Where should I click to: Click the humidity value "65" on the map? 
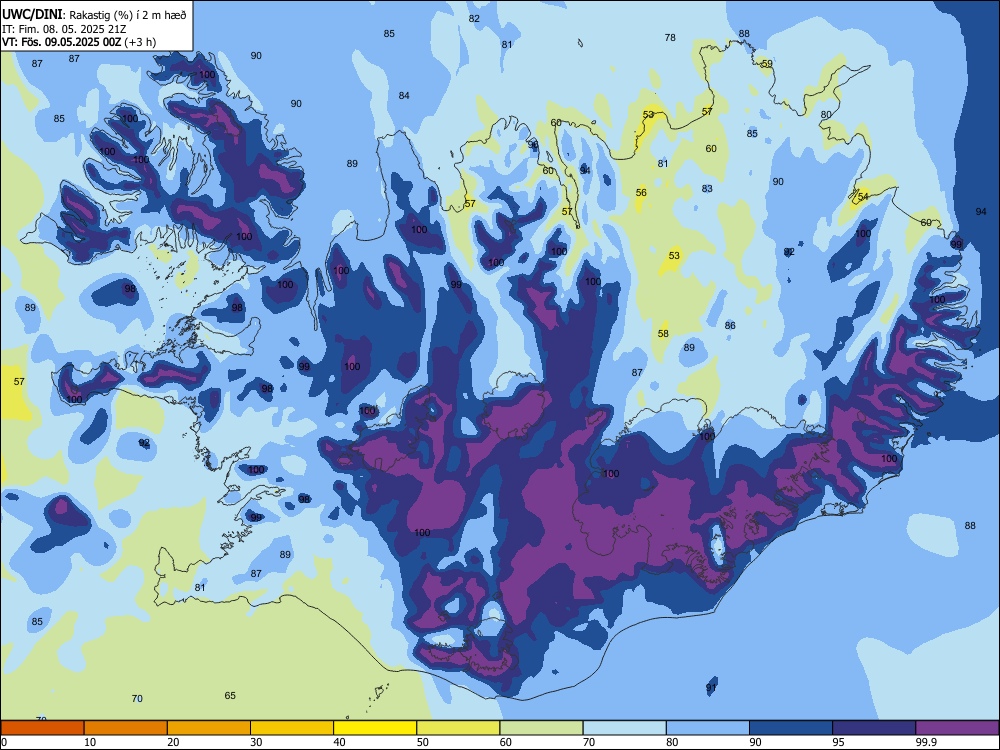230,695
